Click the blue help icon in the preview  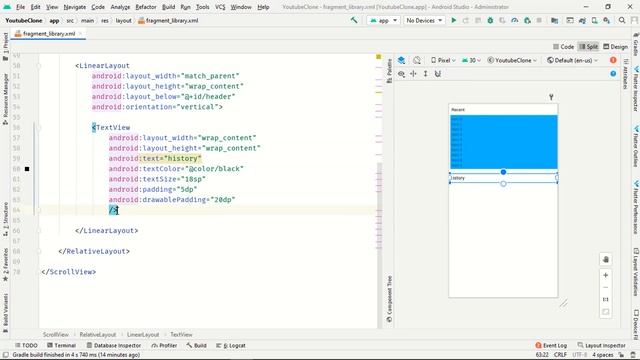tap(613, 73)
